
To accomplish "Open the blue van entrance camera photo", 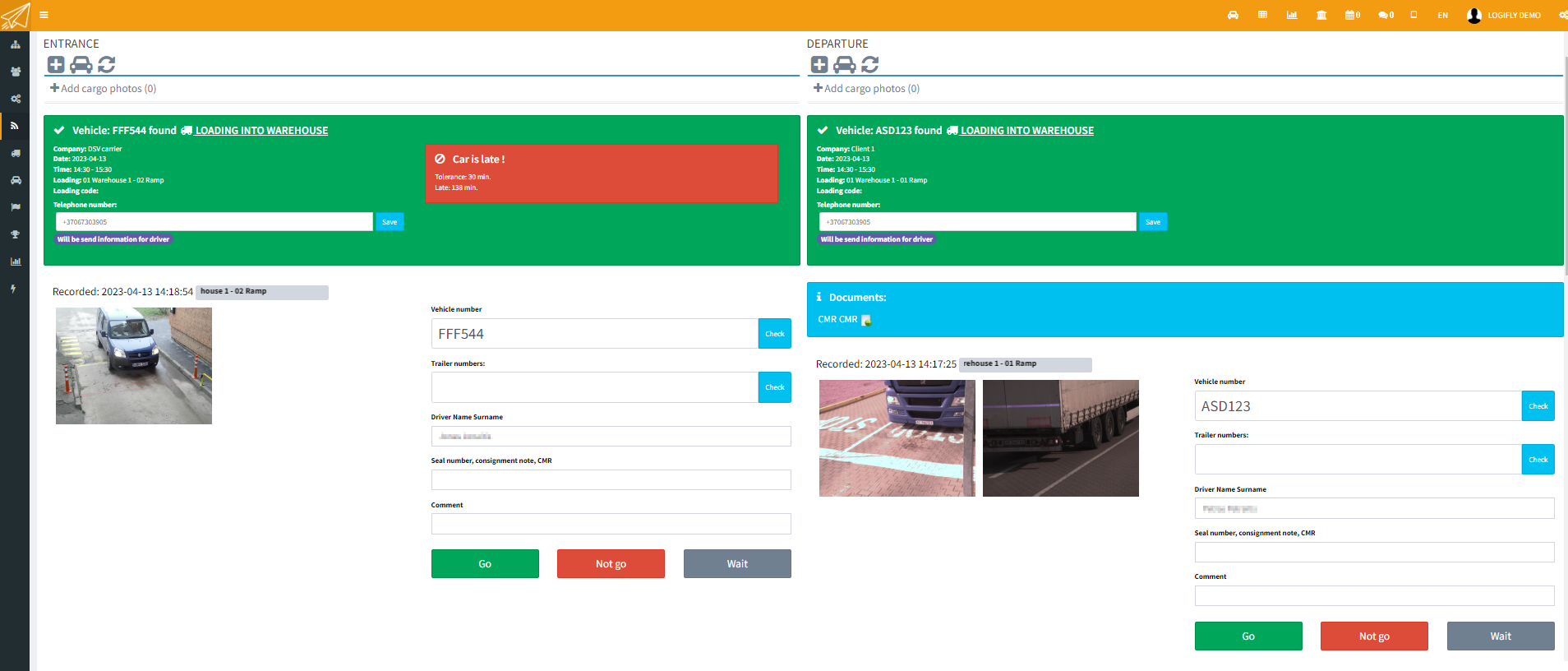I will point(134,366).
